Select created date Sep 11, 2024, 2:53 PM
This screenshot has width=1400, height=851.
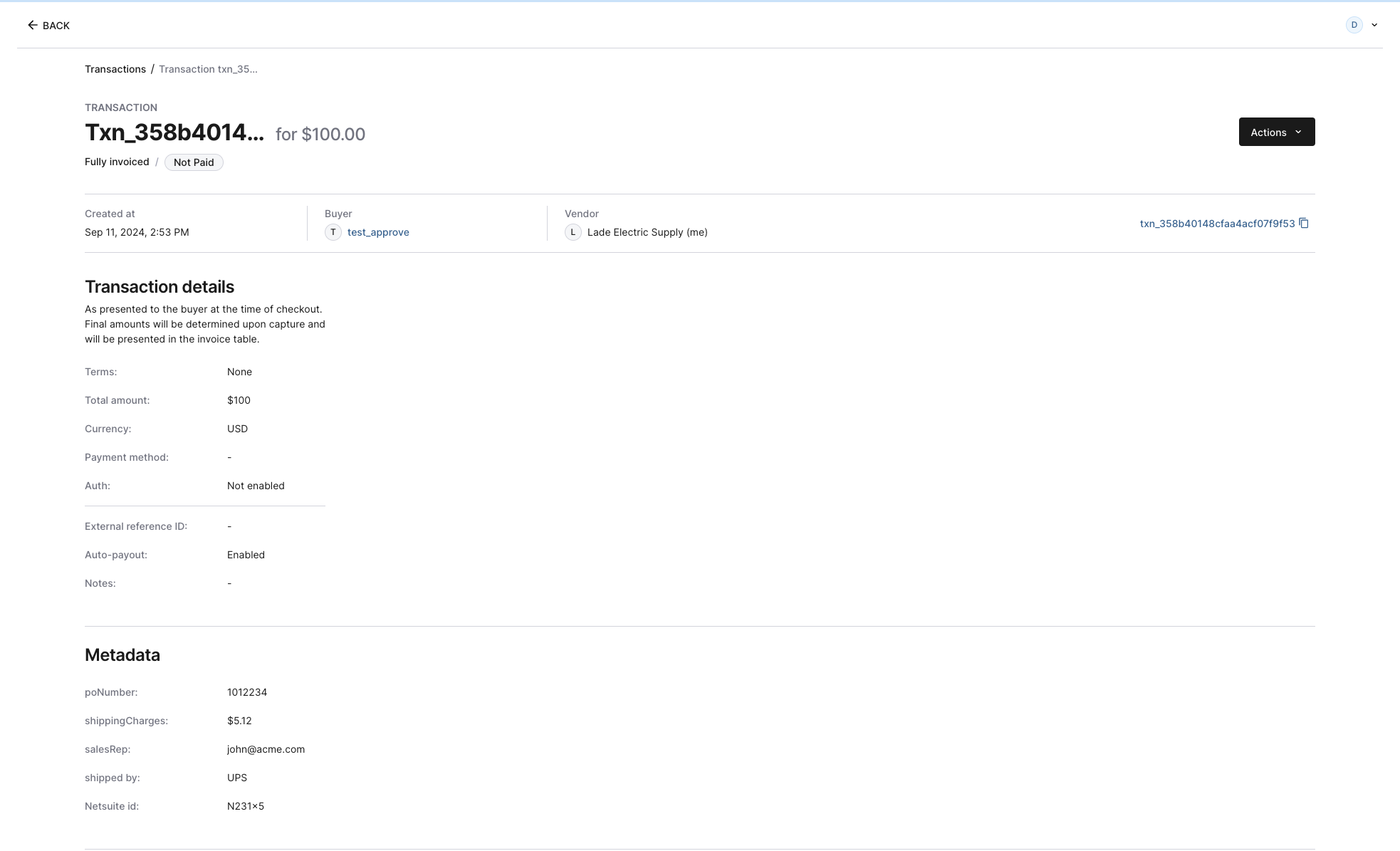[x=137, y=232]
